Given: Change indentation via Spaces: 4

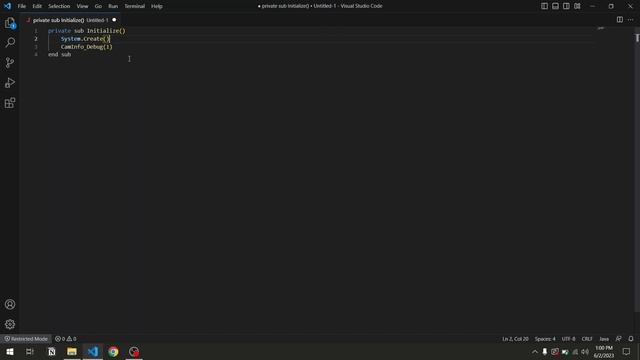Looking at the screenshot, I should tap(545, 339).
